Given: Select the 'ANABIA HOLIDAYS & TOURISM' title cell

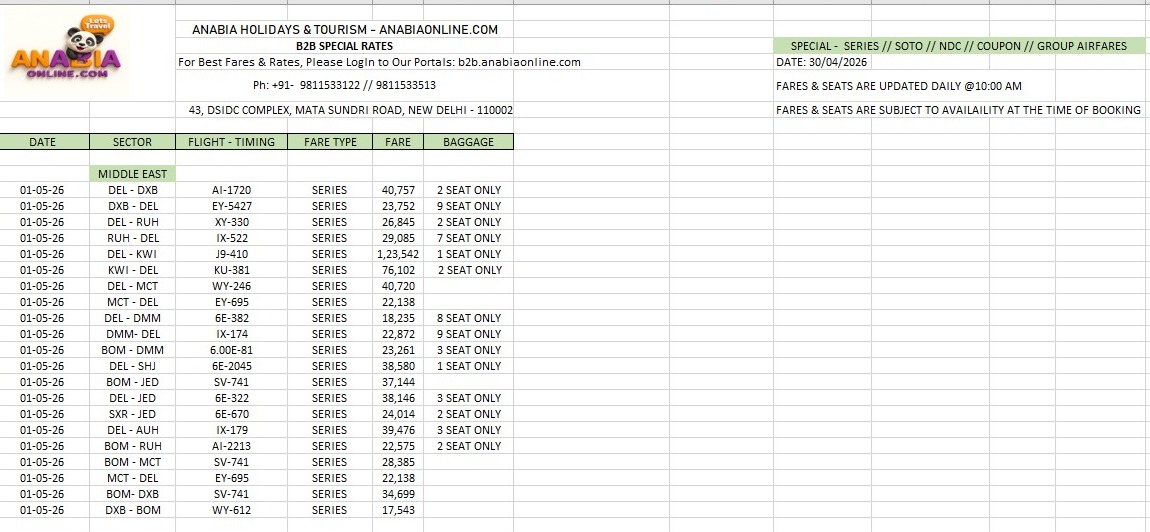Looking at the screenshot, I should 345,30.
